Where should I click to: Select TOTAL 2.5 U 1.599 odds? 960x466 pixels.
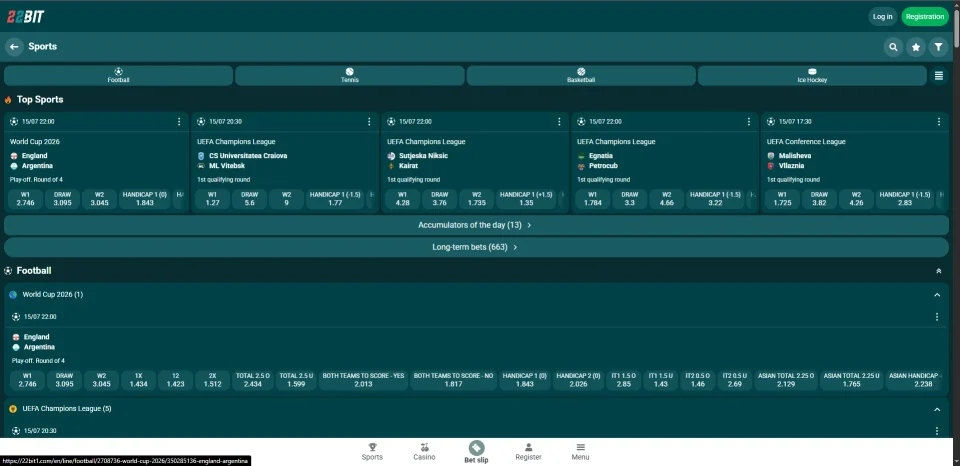point(296,380)
